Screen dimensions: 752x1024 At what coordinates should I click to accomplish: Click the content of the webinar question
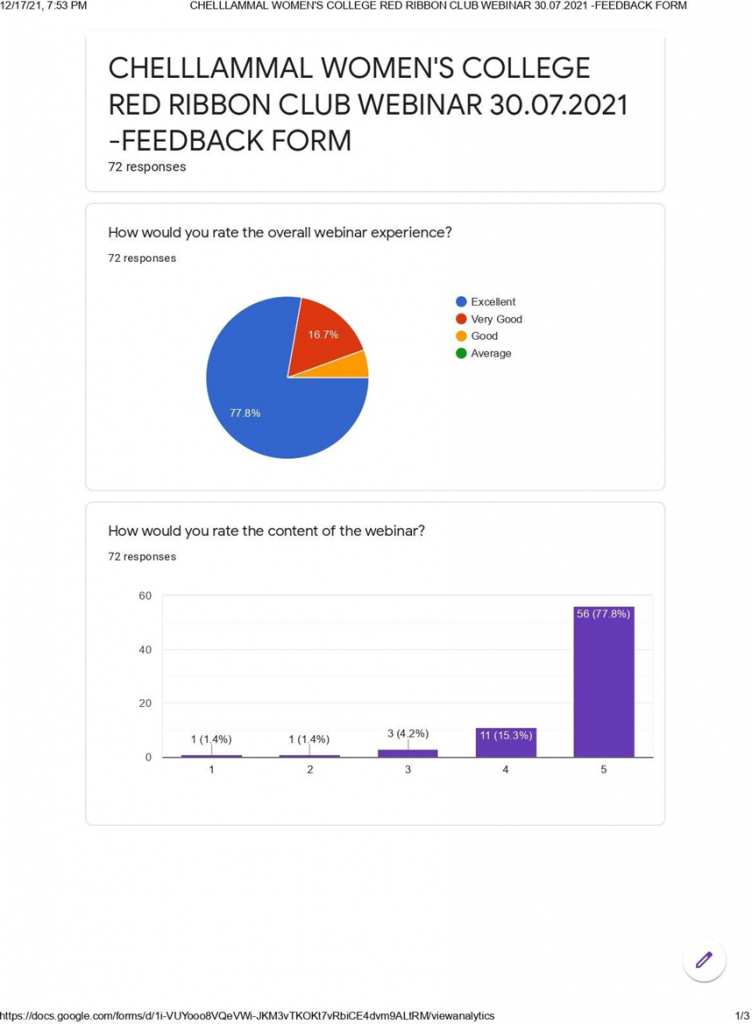pos(266,531)
